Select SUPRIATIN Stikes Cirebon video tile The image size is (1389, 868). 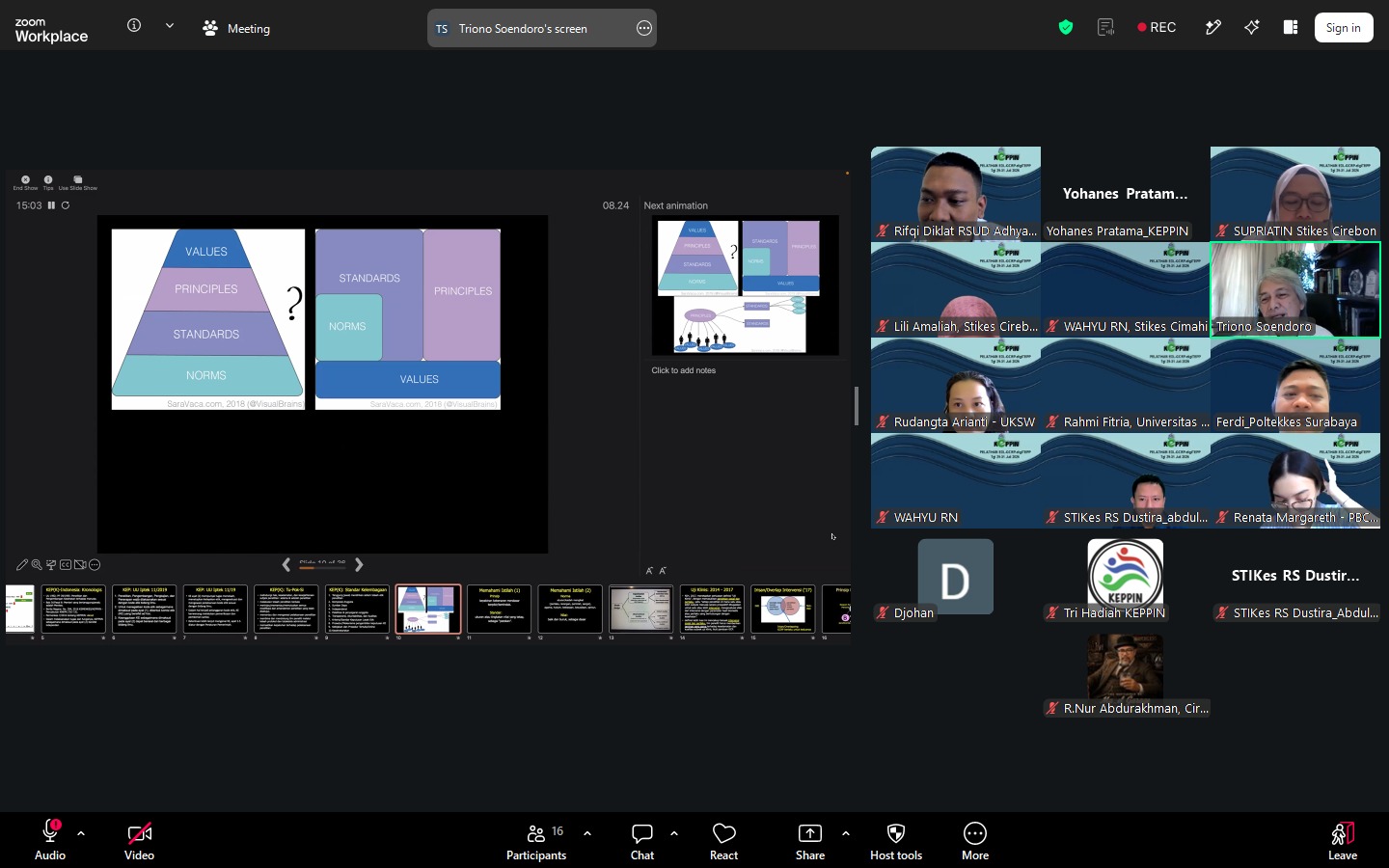(1295, 194)
